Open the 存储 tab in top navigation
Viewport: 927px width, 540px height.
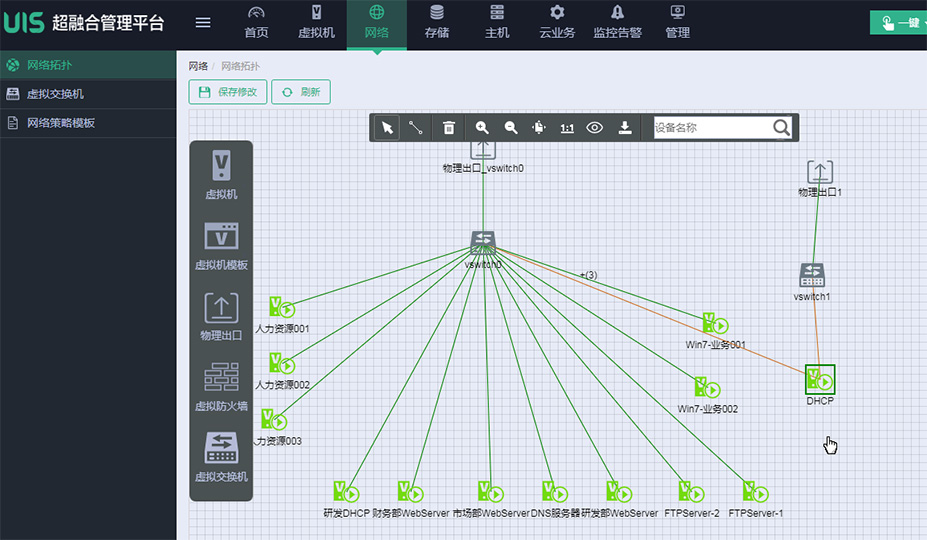436,22
